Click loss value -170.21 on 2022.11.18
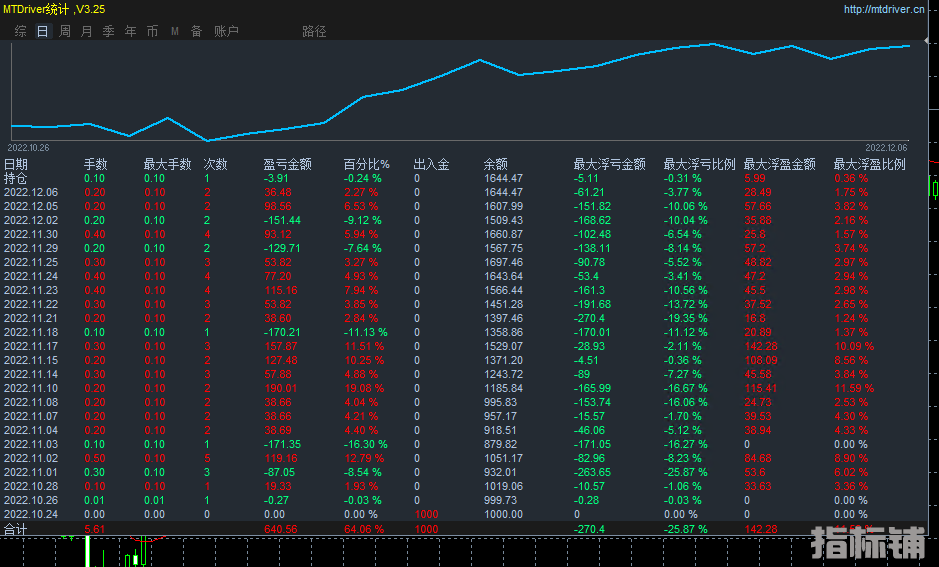939x567 pixels. 282,332
